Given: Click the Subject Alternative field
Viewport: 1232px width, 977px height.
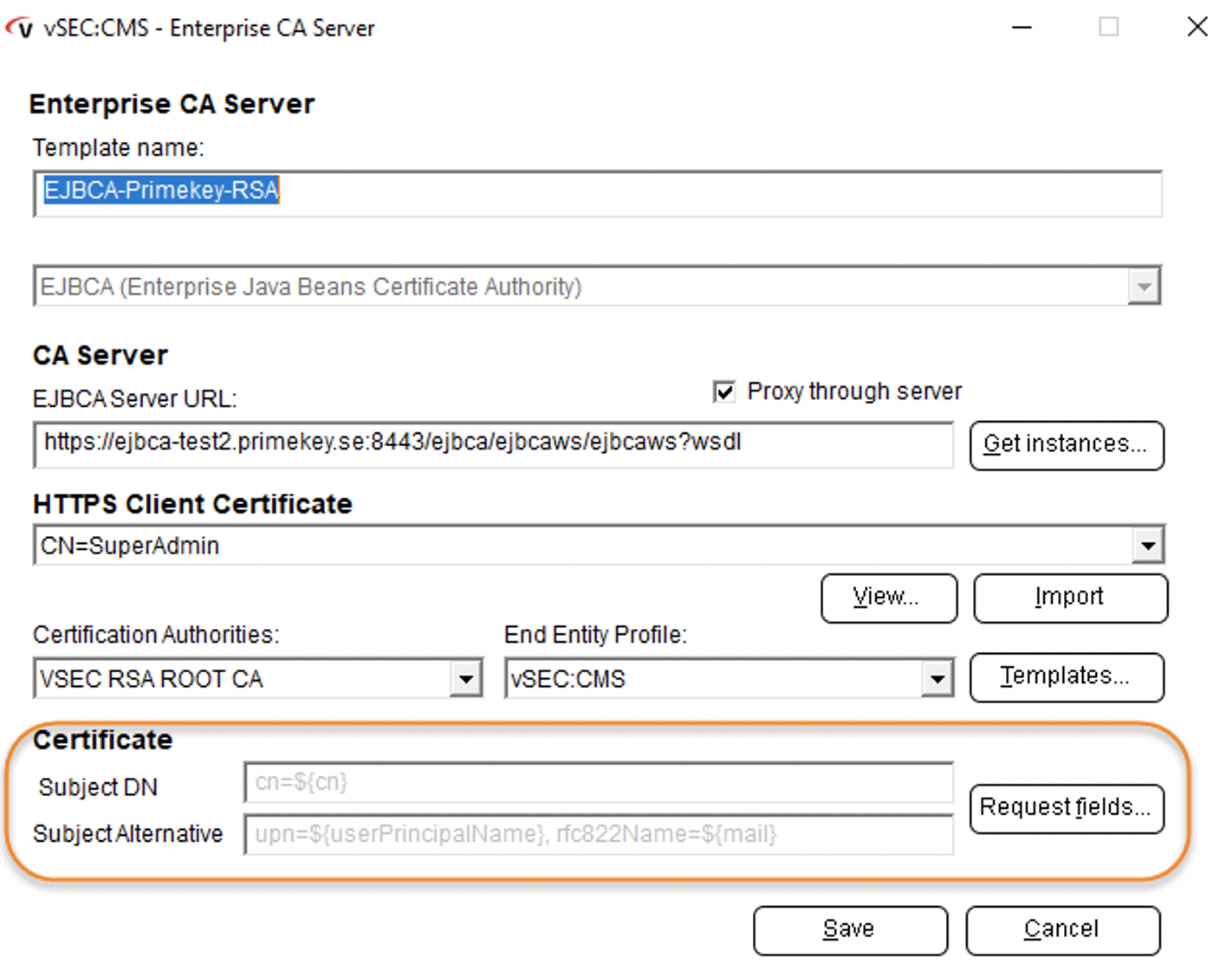Looking at the screenshot, I should tap(600, 833).
